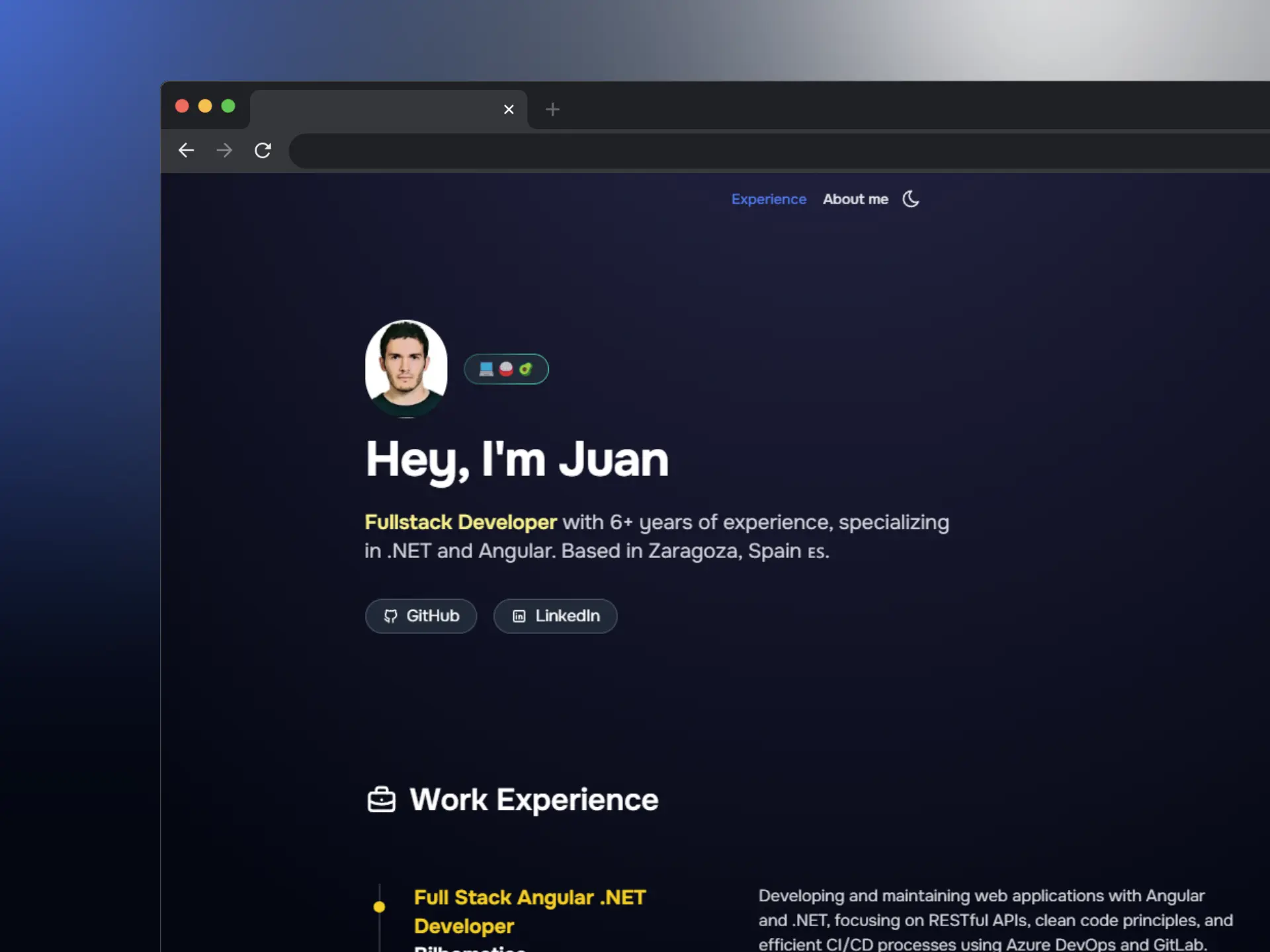Click the green macOS fullscreen button
Viewport: 1270px width, 952px height.
228,106
